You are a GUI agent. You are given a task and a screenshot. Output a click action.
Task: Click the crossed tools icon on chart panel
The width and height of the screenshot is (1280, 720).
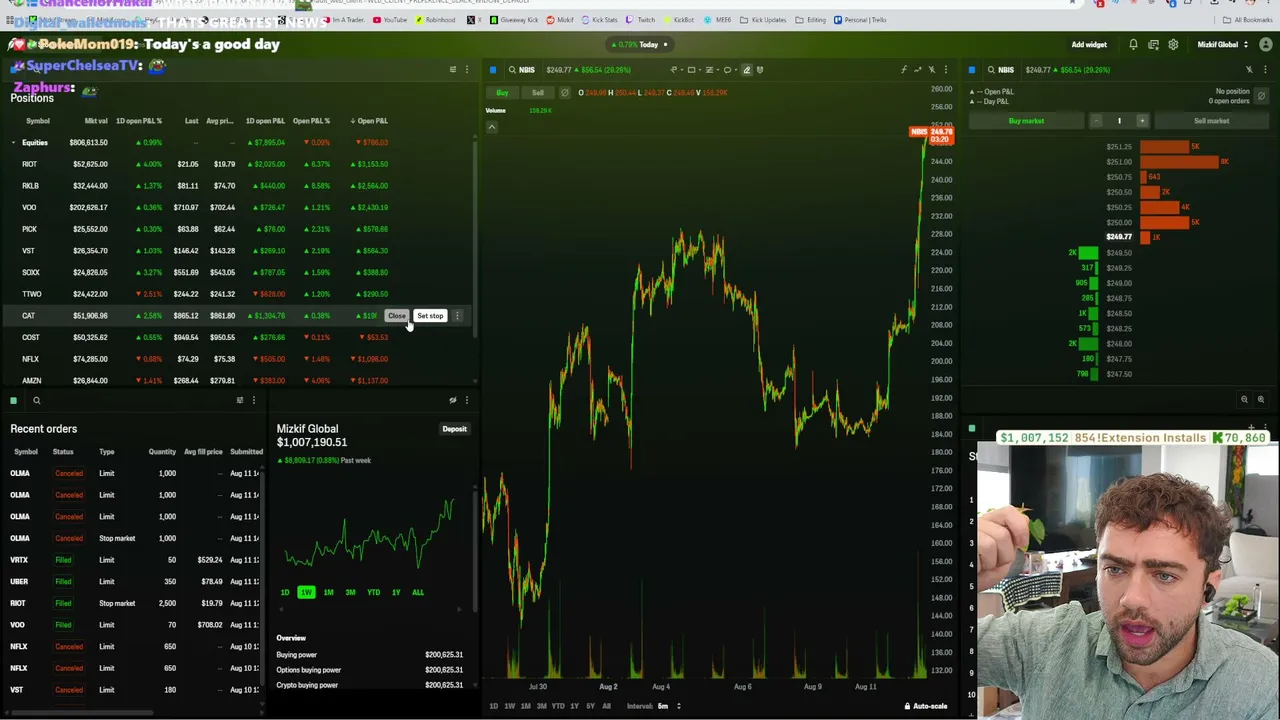pyautogui.click(x=932, y=70)
